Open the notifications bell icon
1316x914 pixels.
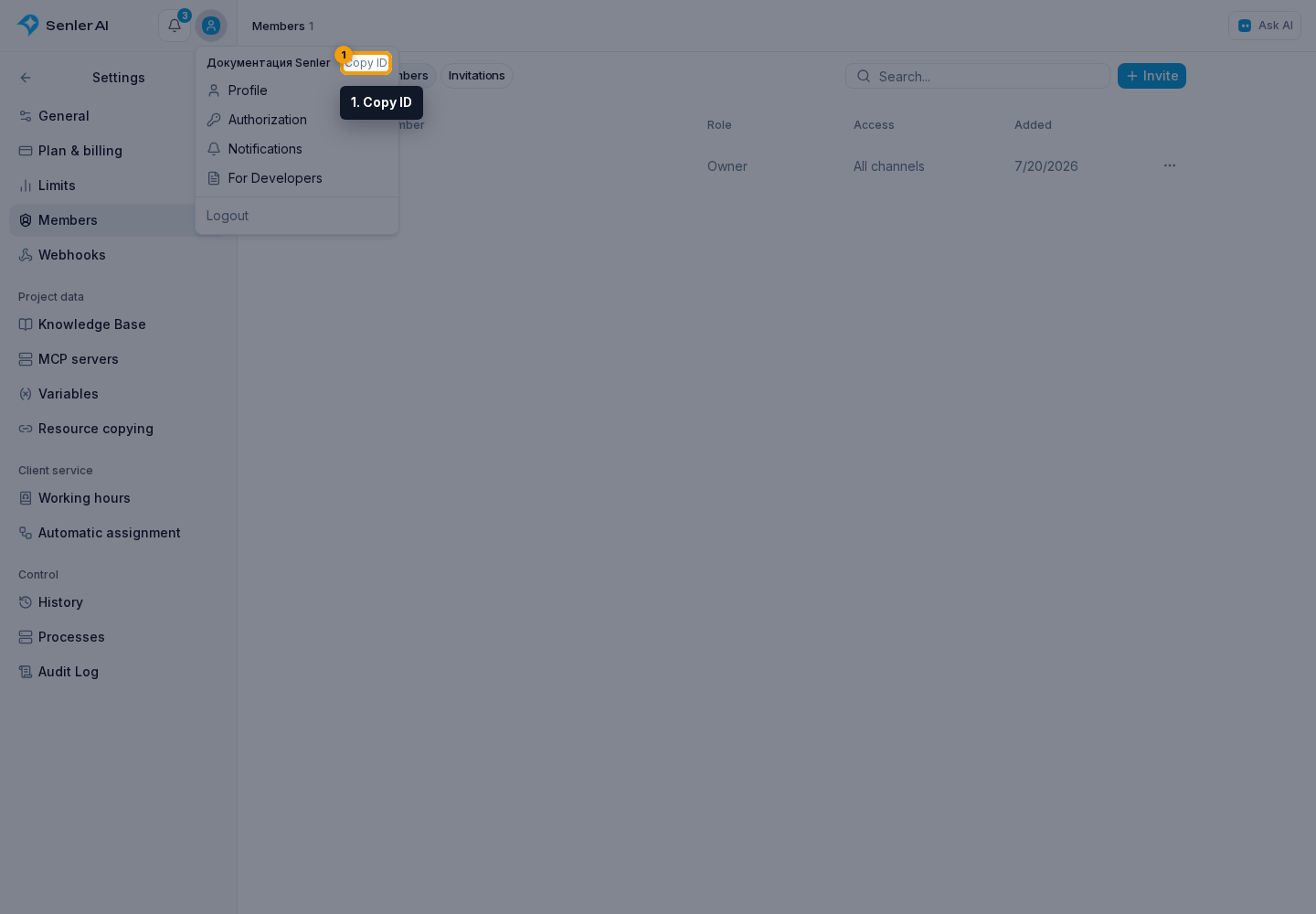pos(175,26)
